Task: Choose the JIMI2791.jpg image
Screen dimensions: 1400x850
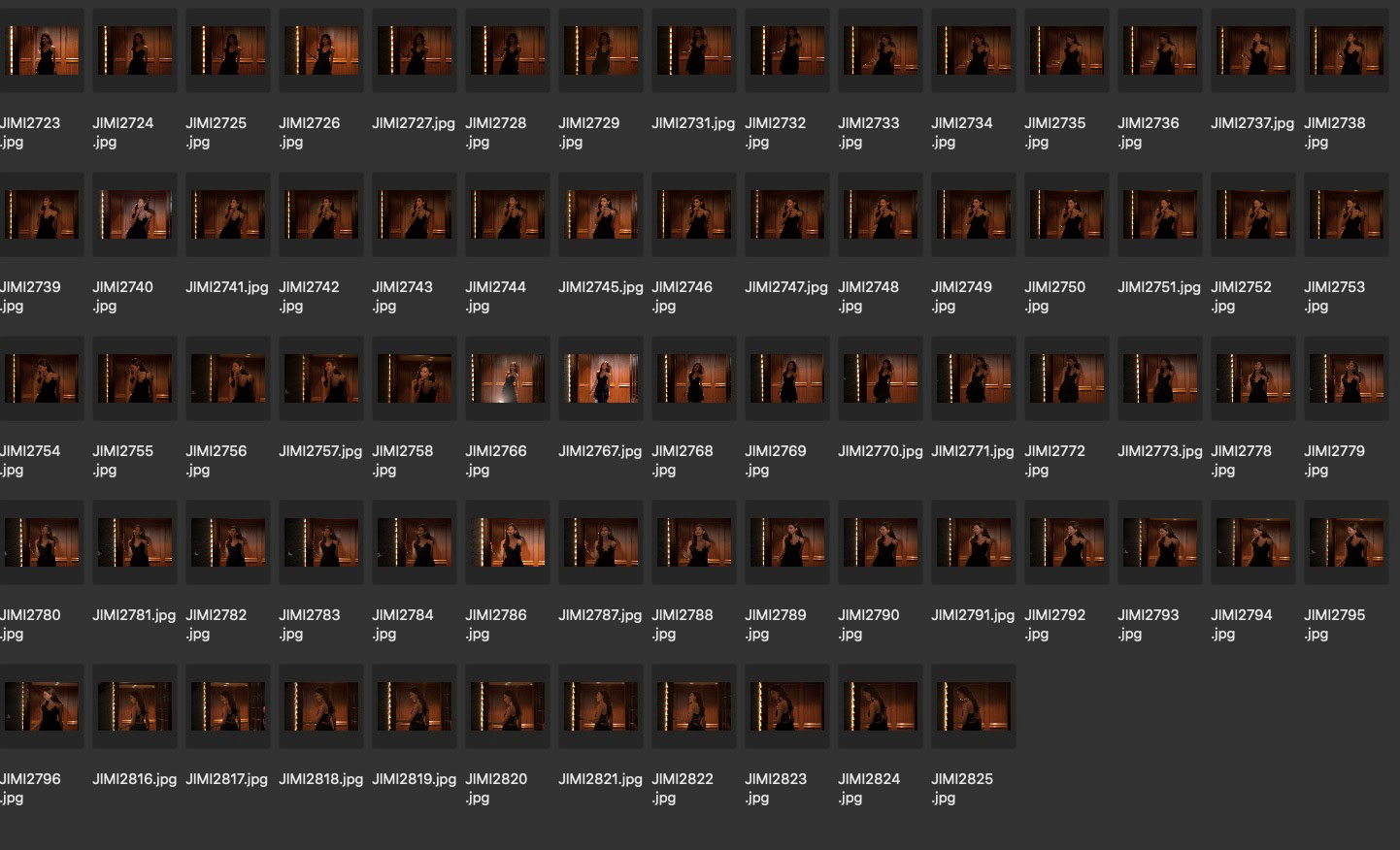Action: point(973,542)
